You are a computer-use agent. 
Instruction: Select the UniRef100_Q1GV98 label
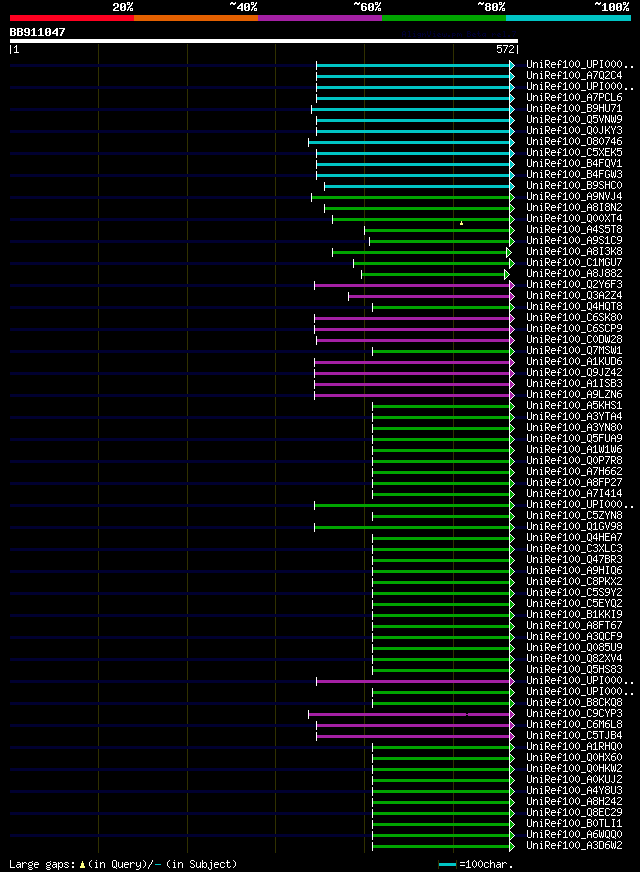[x=574, y=527]
